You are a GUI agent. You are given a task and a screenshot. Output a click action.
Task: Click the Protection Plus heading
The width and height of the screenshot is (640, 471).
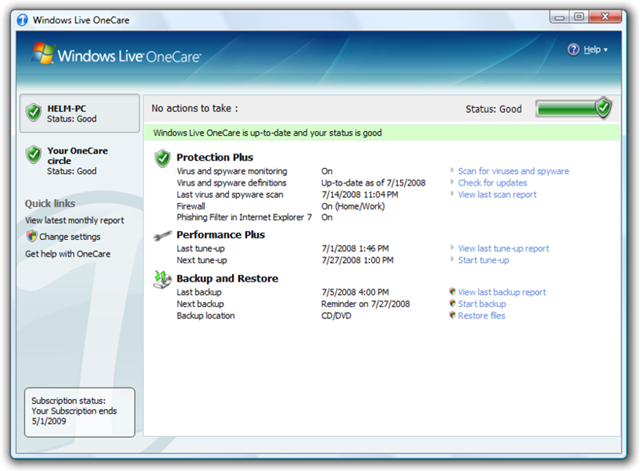(x=215, y=158)
